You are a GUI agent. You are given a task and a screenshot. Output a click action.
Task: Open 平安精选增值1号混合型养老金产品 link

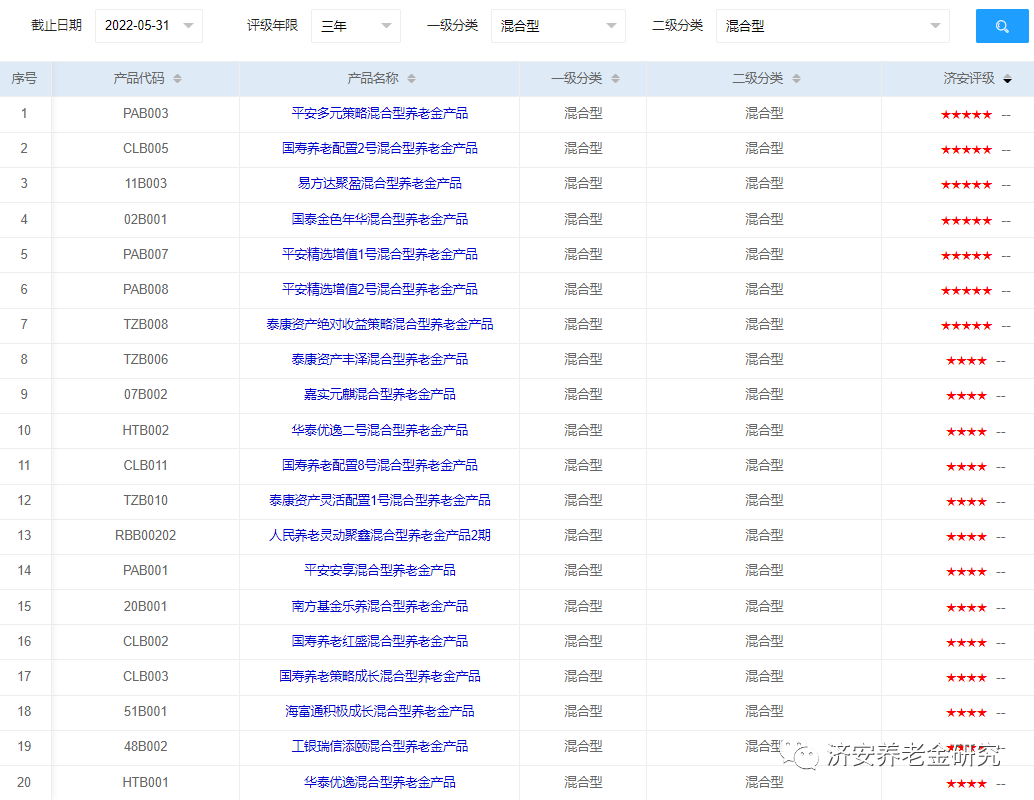coord(380,254)
